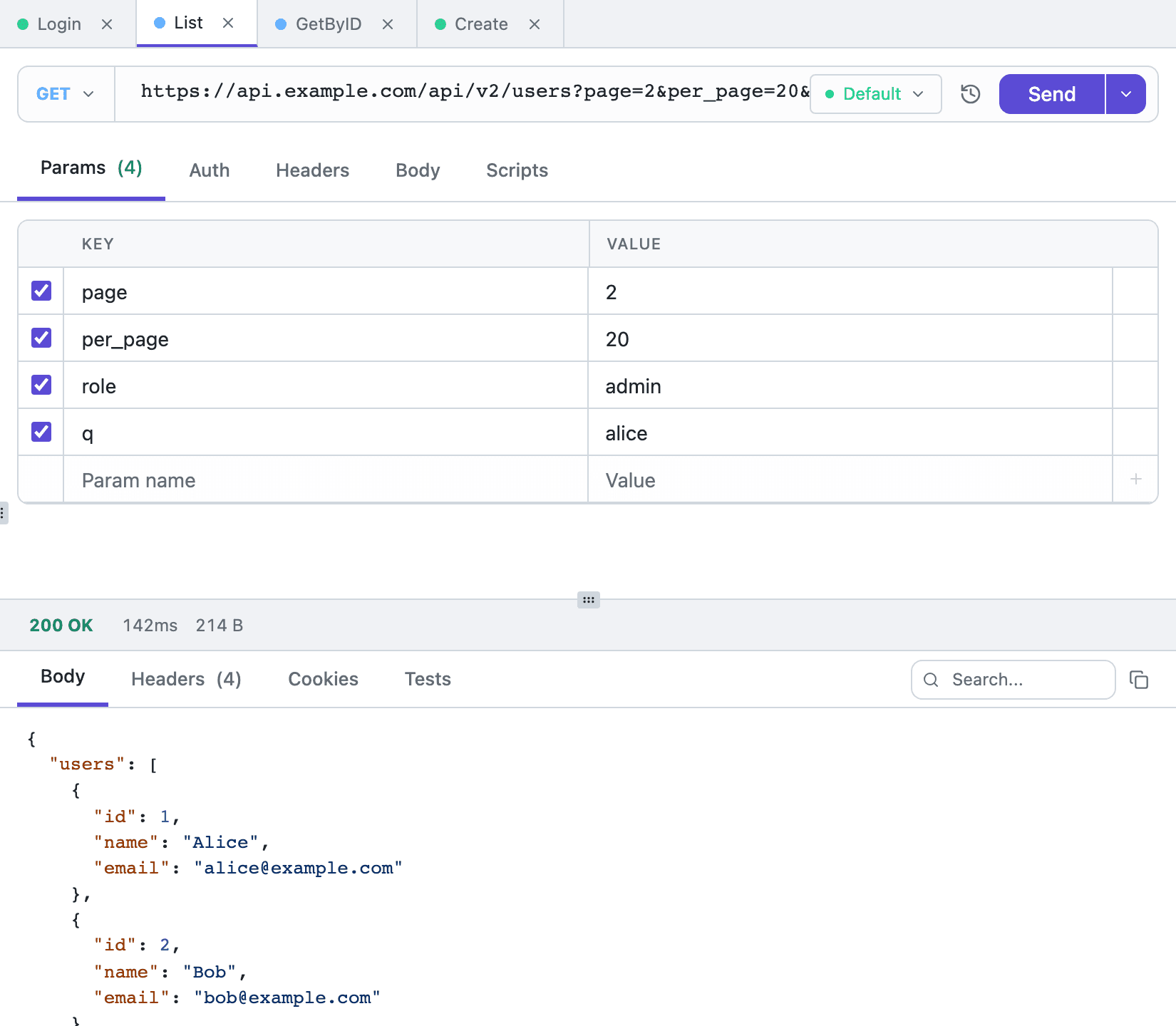Open the Cookies tab
The height and width of the screenshot is (1026, 1176).
(x=323, y=679)
